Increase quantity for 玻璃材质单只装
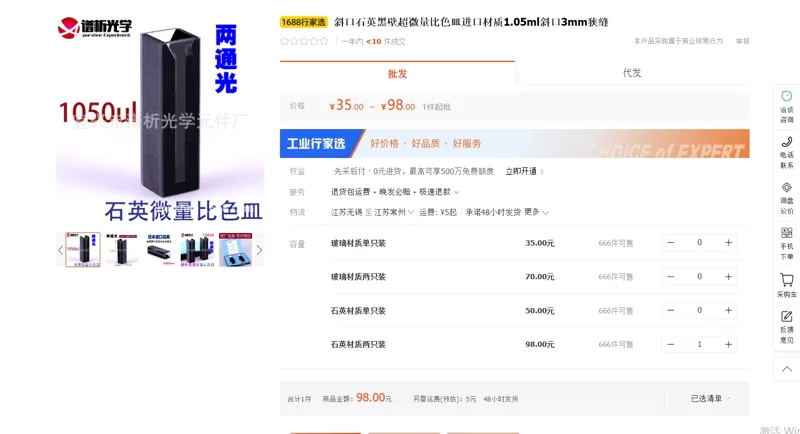The image size is (800, 434). pyautogui.click(x=728, y=243)
